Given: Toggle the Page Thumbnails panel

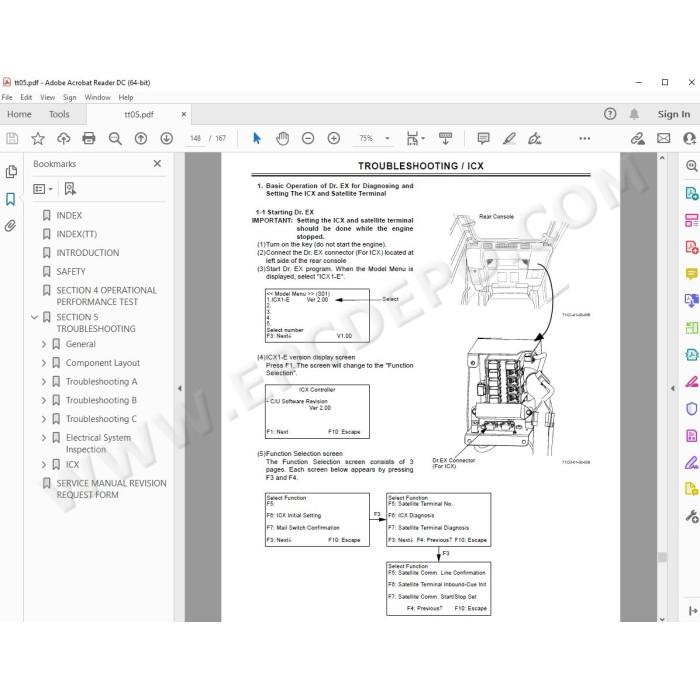Looking at the screenshot, I should tap(11, 172).
